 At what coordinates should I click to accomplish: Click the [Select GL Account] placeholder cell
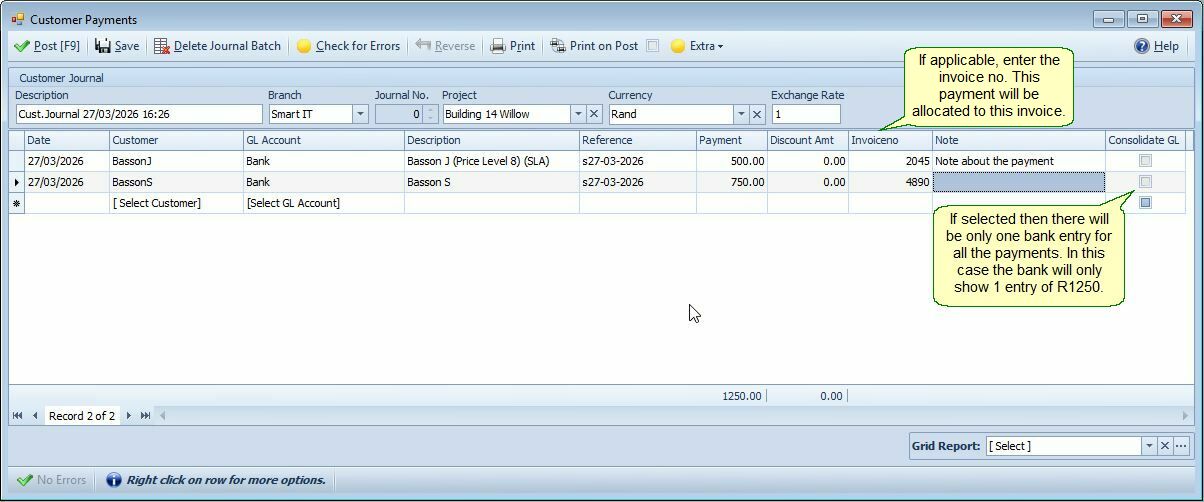point(324,203)
